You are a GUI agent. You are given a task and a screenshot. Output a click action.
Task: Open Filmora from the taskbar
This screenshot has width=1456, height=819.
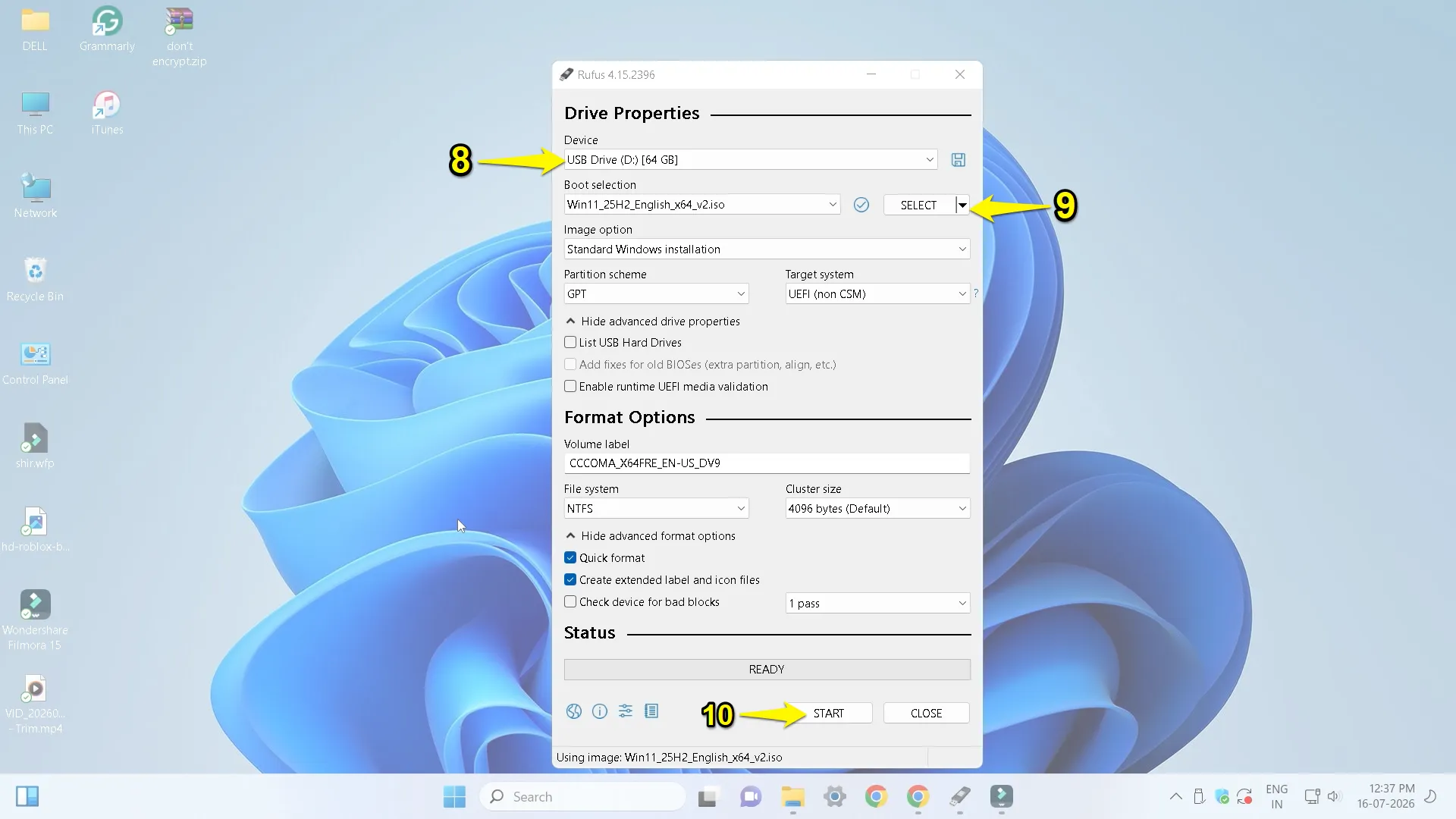point(1001,796)
